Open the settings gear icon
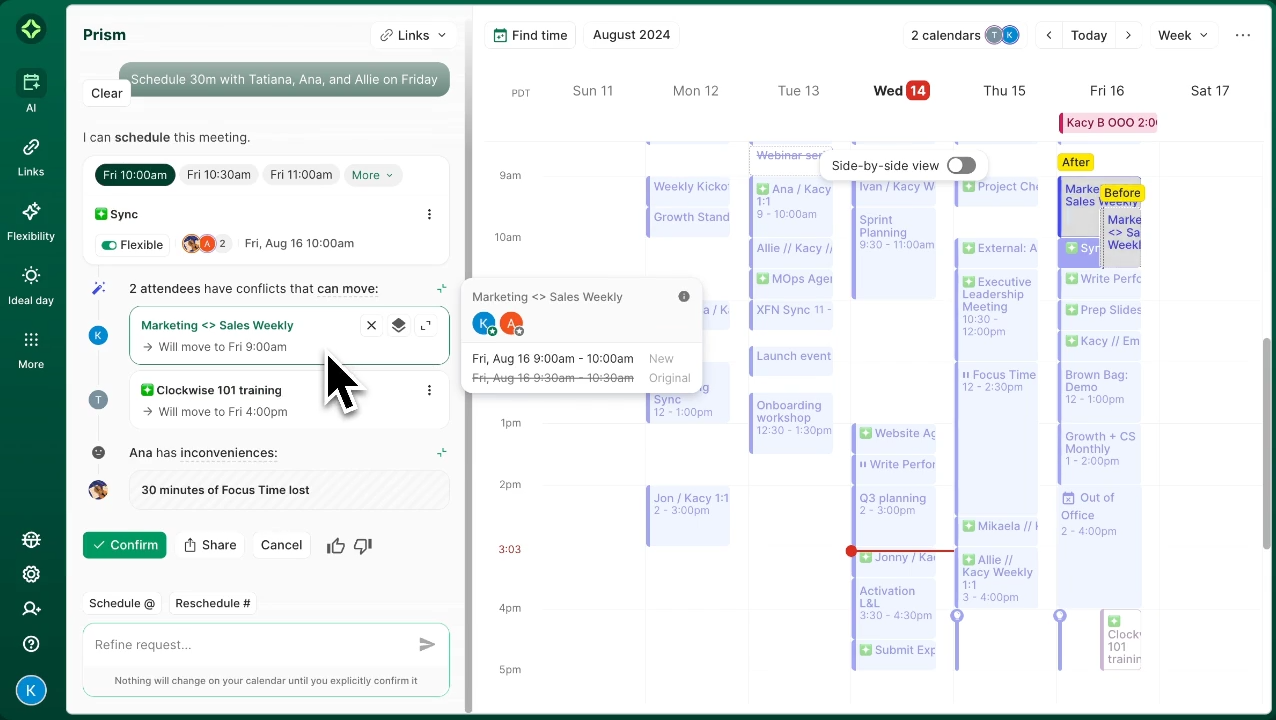 [x=31, y=574]
